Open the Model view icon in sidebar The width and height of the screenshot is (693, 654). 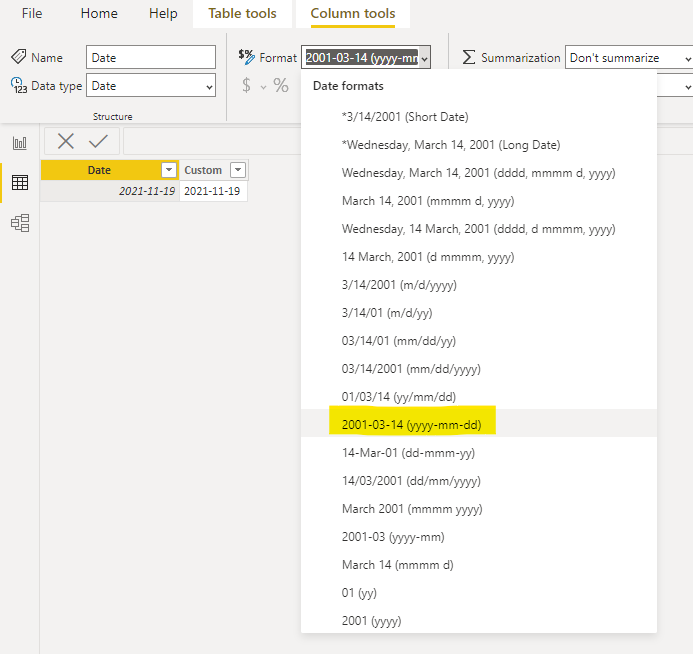[20, 223]
